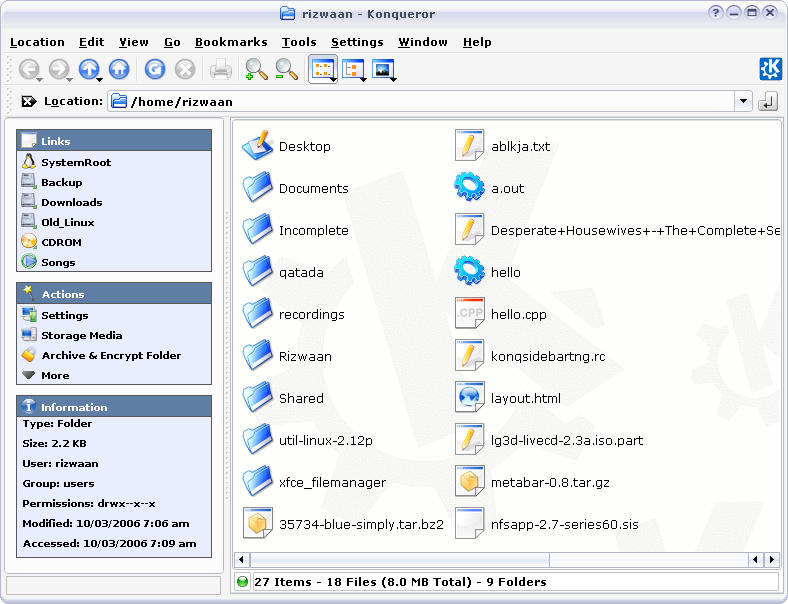Open the Documents folder
The height and width of the screenshot is (604, 788).
pyautogui.click(x=296, y=188)
